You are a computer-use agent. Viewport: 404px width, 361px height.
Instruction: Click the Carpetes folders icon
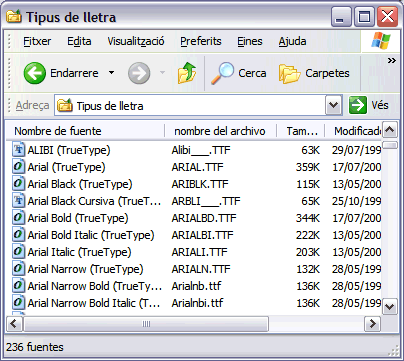(289, 73)
